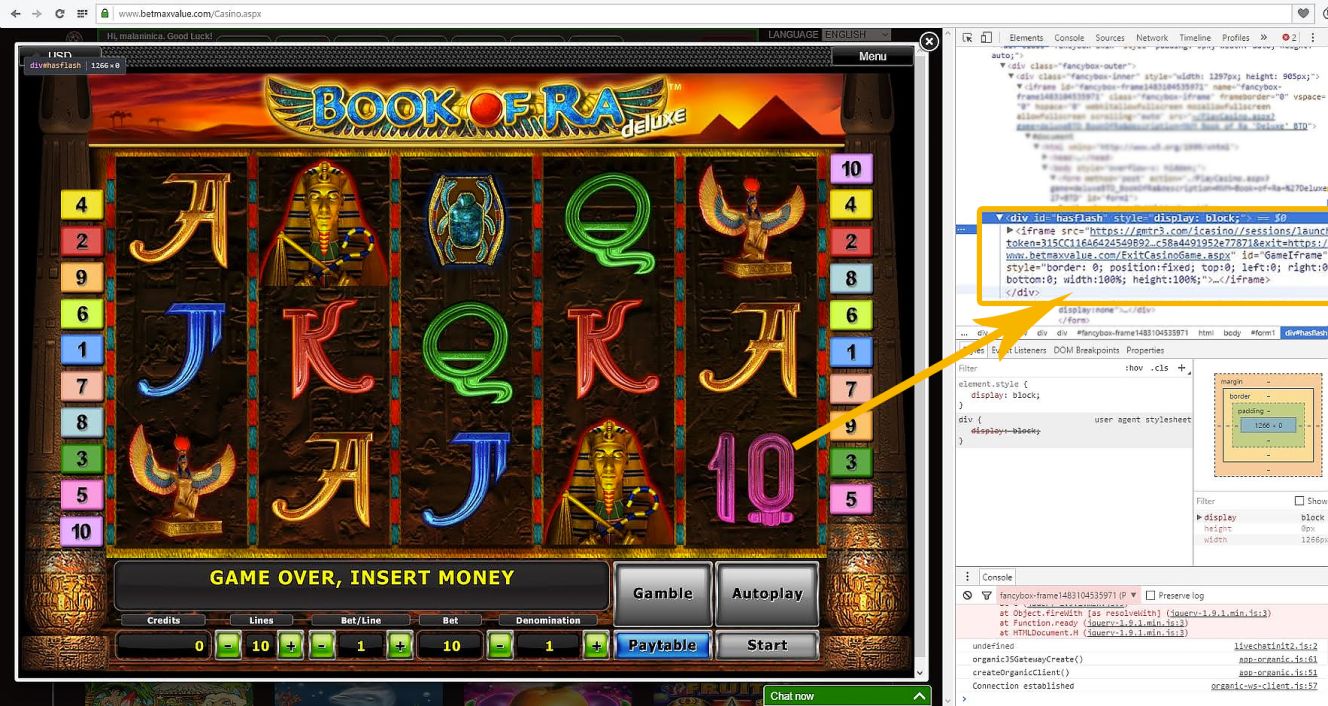
Task: Clear the console with the ban icon
Action: pos(967,595)
